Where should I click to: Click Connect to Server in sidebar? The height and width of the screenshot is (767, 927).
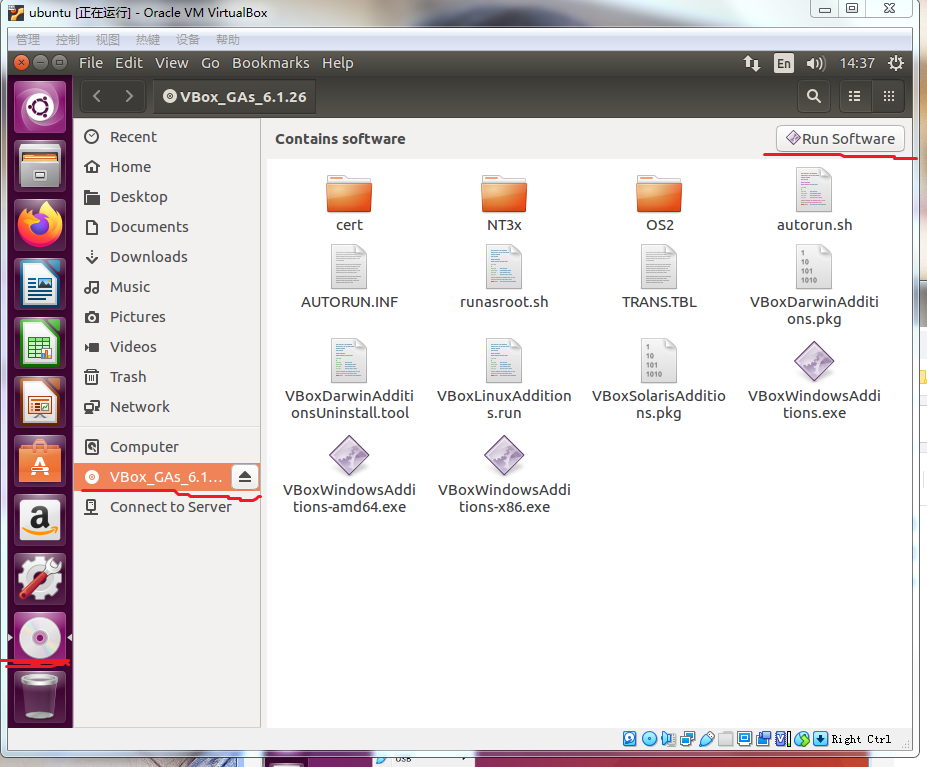point(167,507)
